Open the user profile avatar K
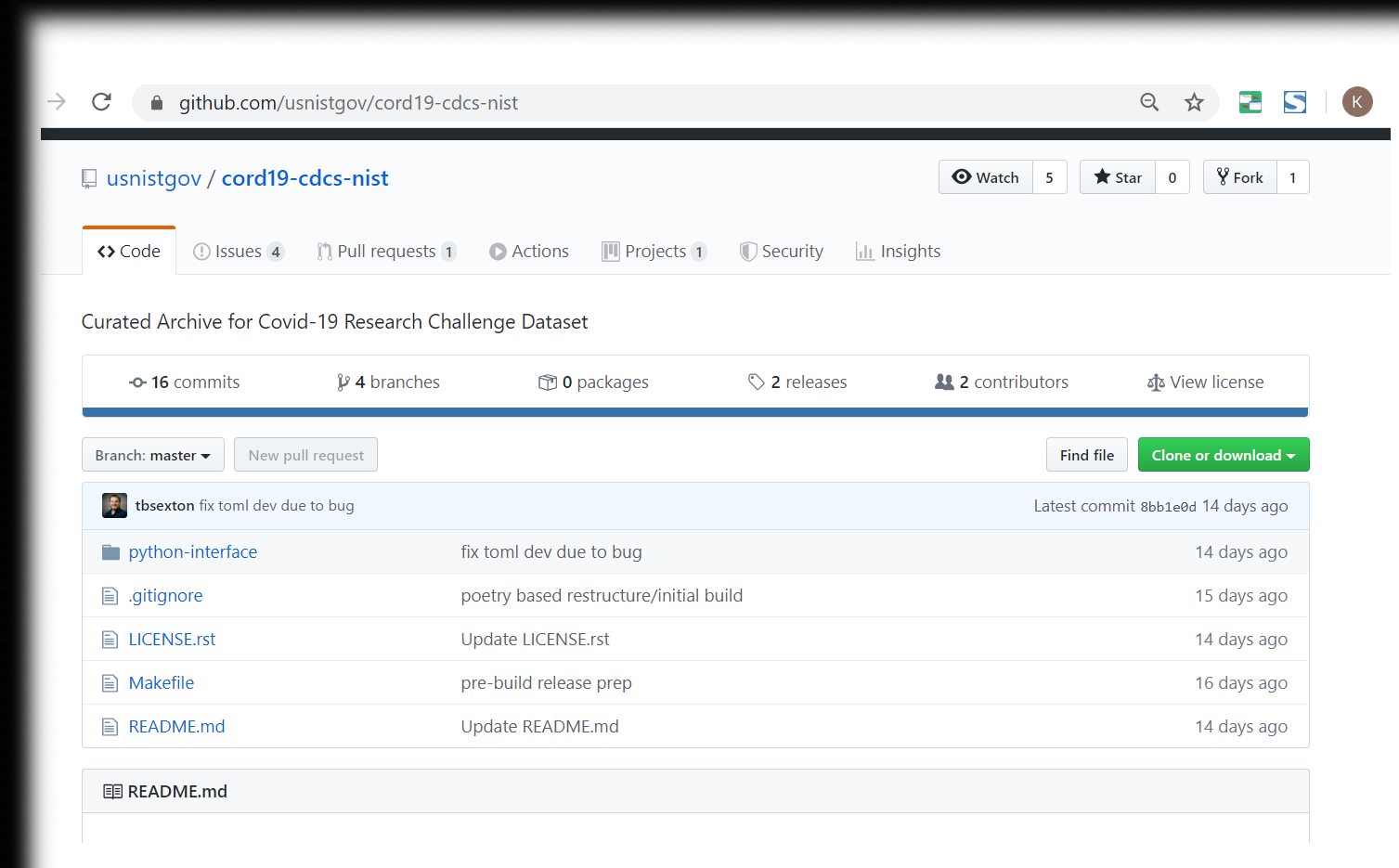This screenshot has height=868, width=1399. [1356, 102]
